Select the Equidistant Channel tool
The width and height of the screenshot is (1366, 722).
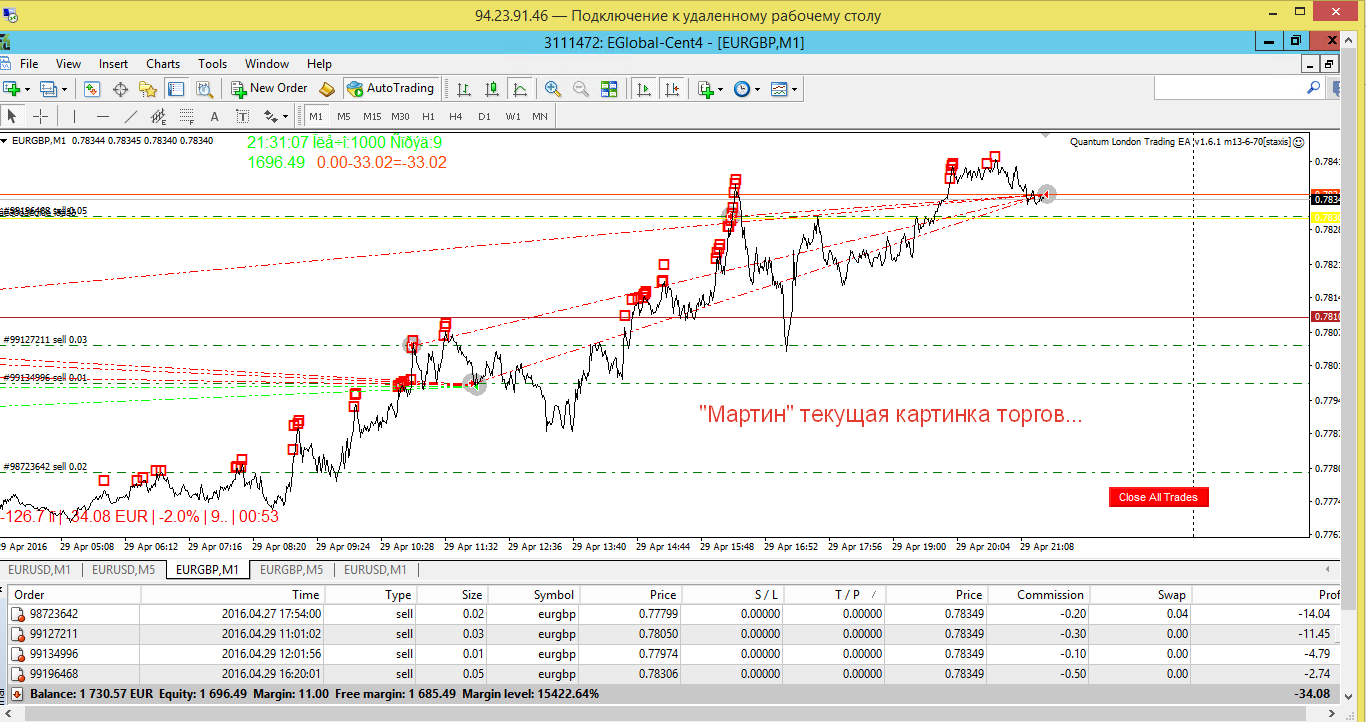[x=158, y=116]
